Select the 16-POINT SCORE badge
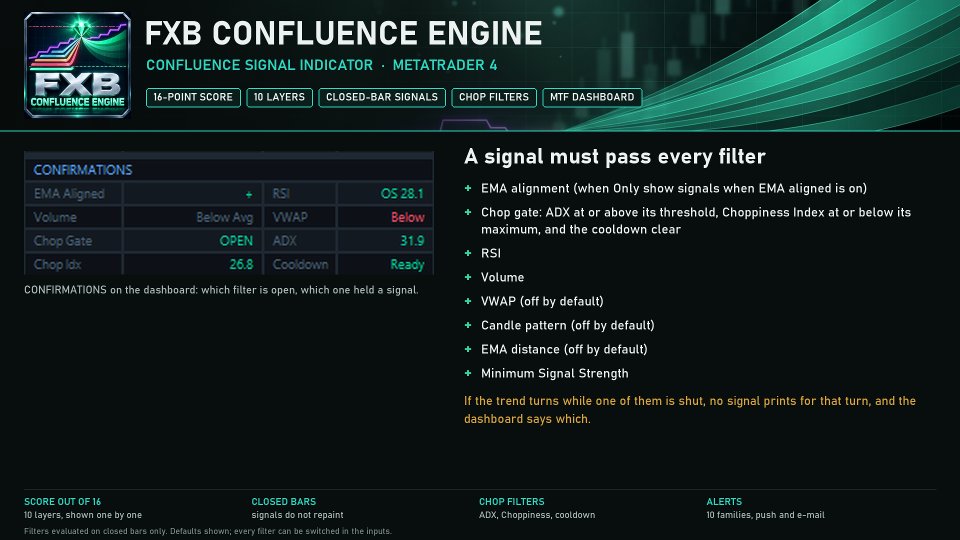 coord(193,97)
